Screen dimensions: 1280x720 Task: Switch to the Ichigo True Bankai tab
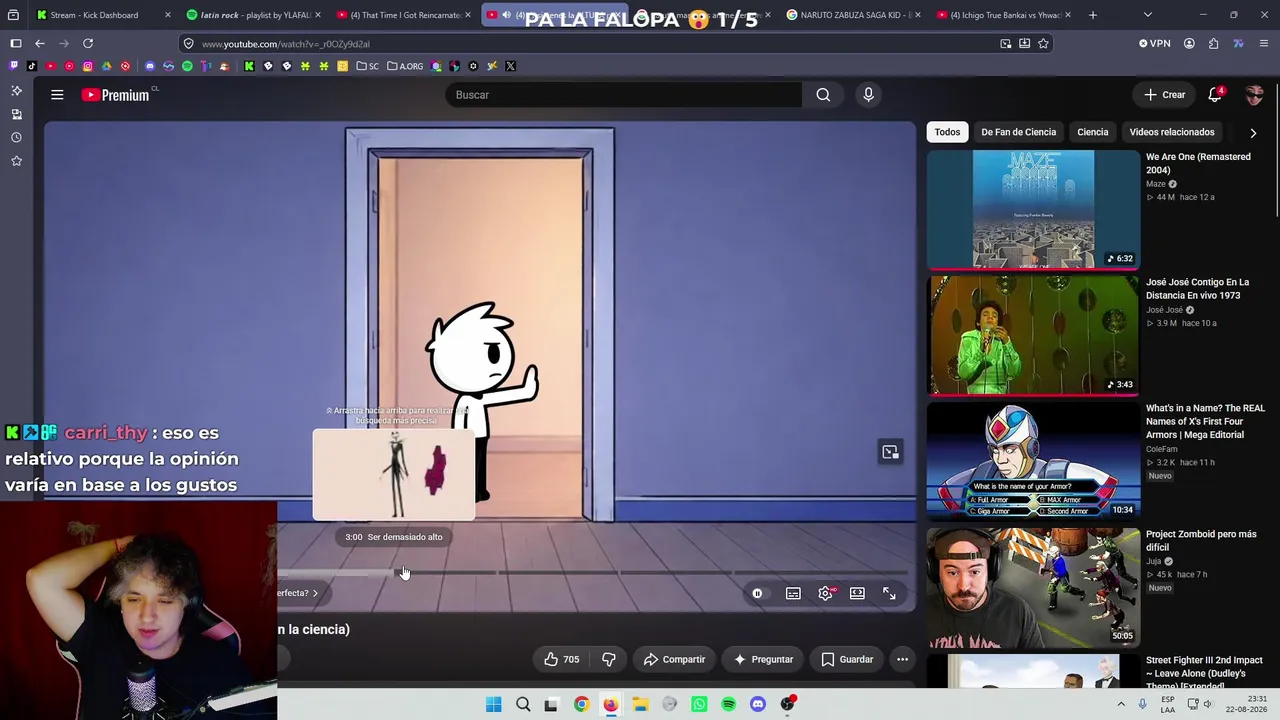pos(1004,15)
